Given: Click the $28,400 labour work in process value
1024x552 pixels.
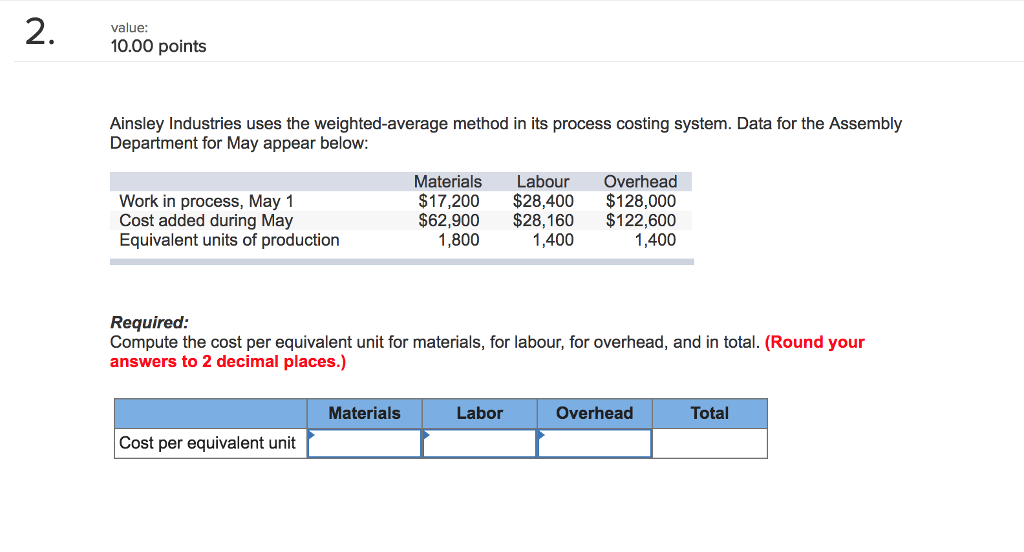Looking at the screenshot, I should (543, 201).
